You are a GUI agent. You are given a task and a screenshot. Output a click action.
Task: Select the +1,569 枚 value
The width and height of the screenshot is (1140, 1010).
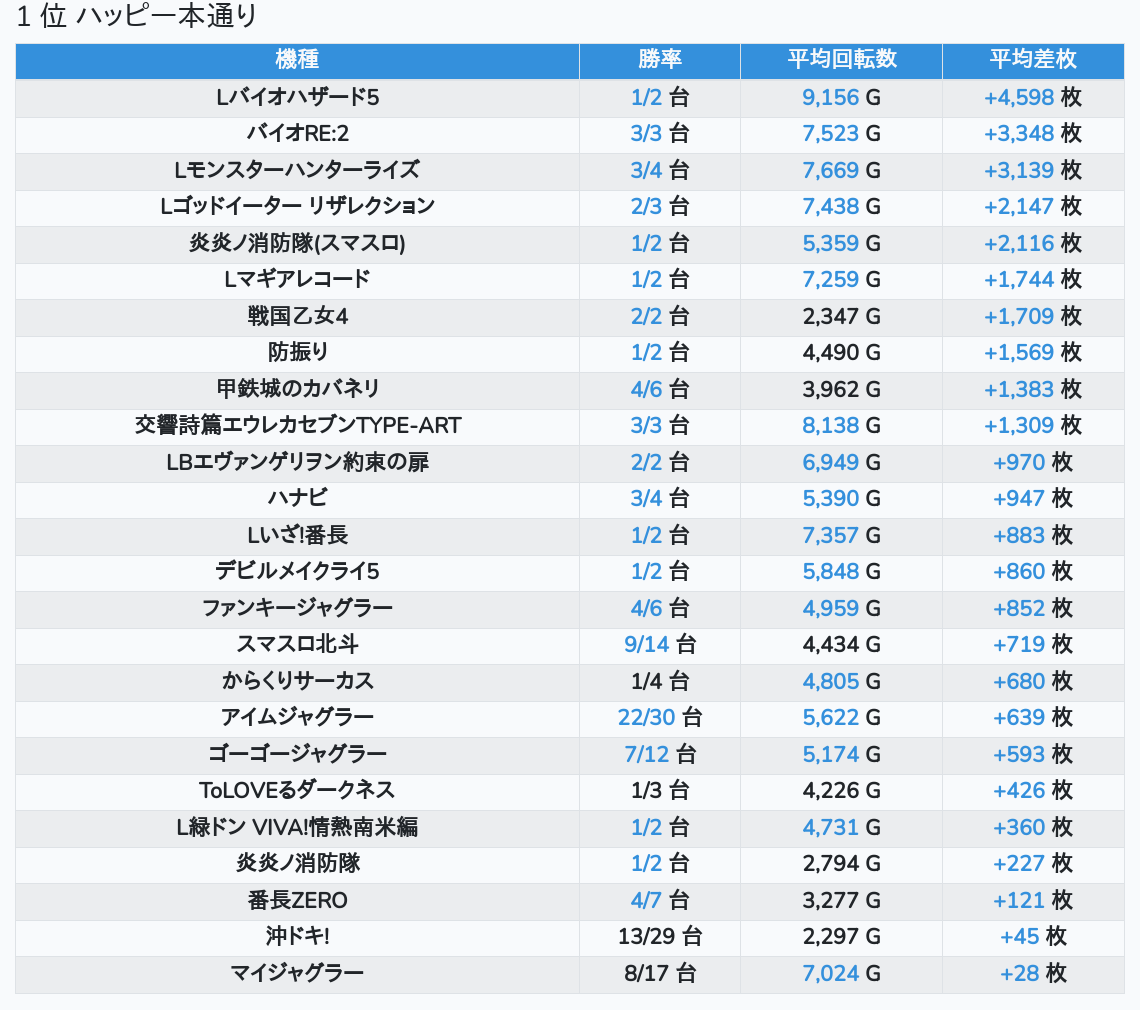(x=1032, y=353)
